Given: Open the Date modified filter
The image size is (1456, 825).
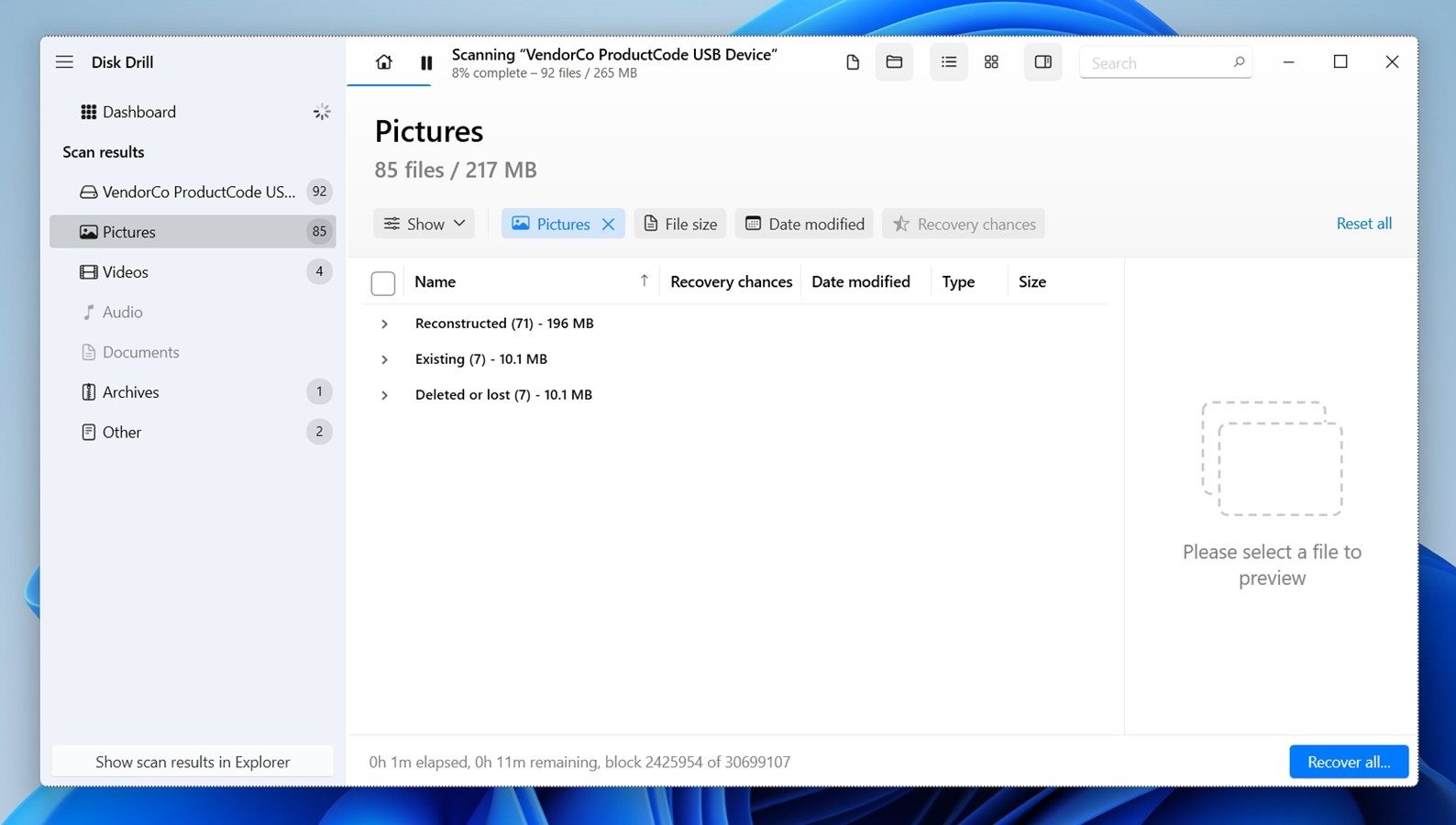Looking at the screenshot, I should click(x=804, y=224).
